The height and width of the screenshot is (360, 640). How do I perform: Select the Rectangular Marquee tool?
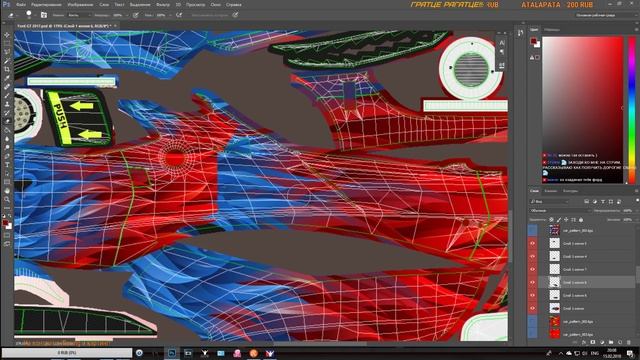pos(7,43)
